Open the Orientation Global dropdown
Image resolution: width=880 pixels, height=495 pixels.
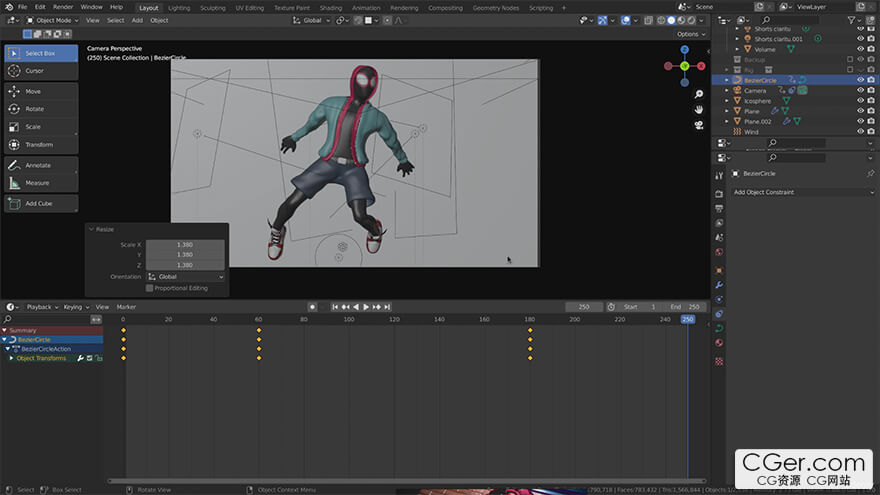185,277
